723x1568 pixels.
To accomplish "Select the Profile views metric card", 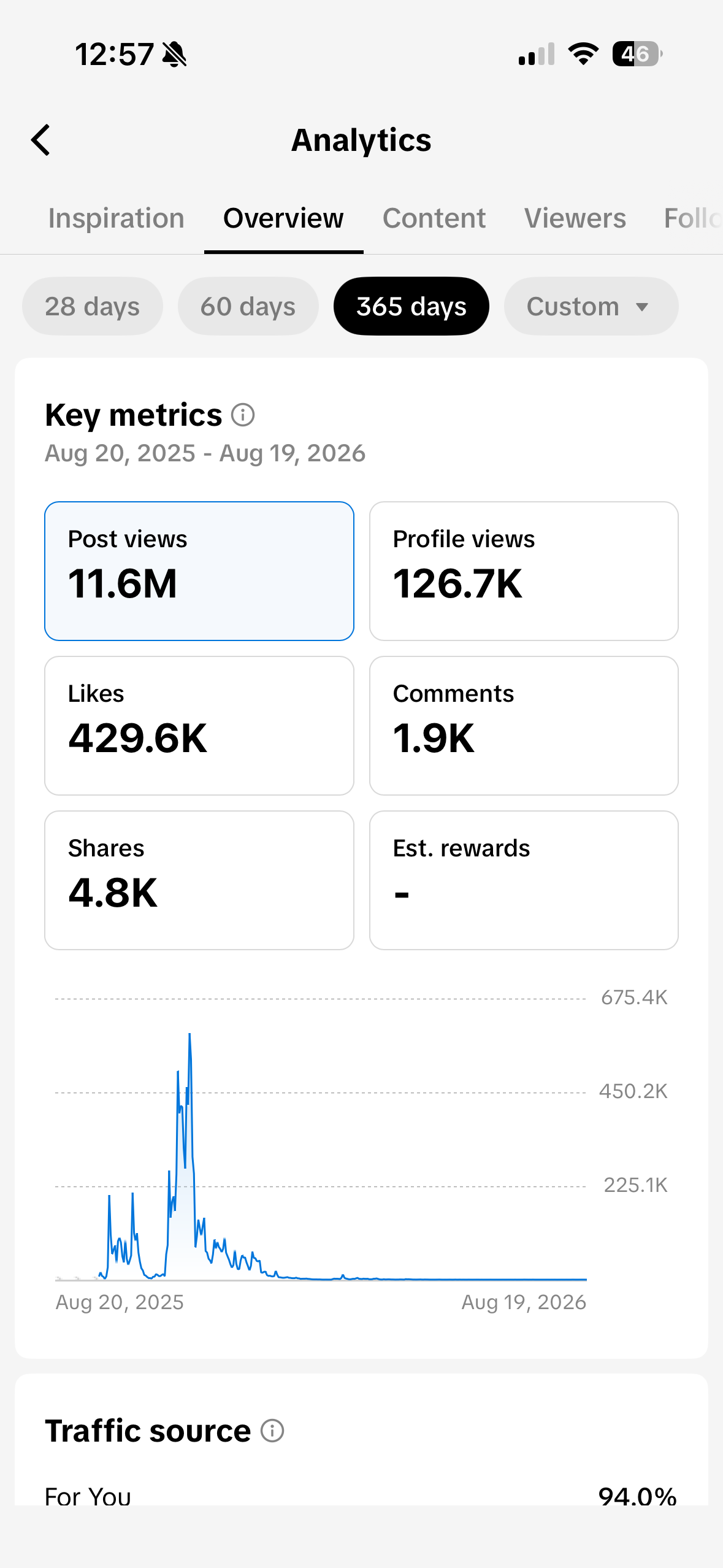I will pyautogui.click(x=524, y=571).
